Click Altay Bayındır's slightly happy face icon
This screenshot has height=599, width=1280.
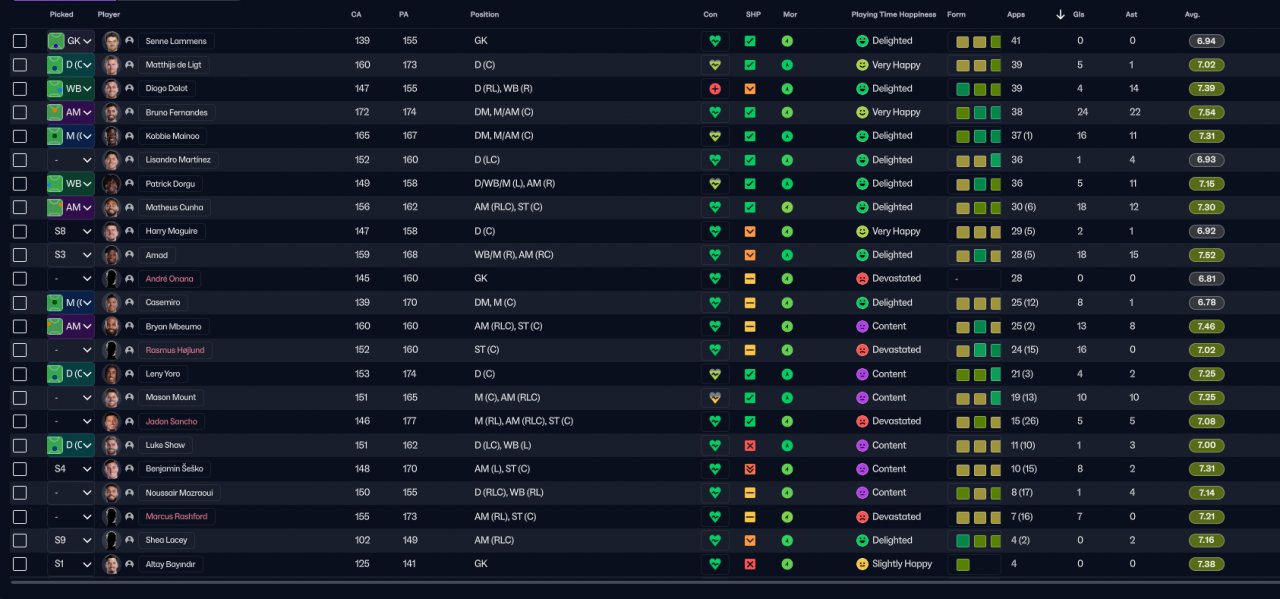[862, 564]
